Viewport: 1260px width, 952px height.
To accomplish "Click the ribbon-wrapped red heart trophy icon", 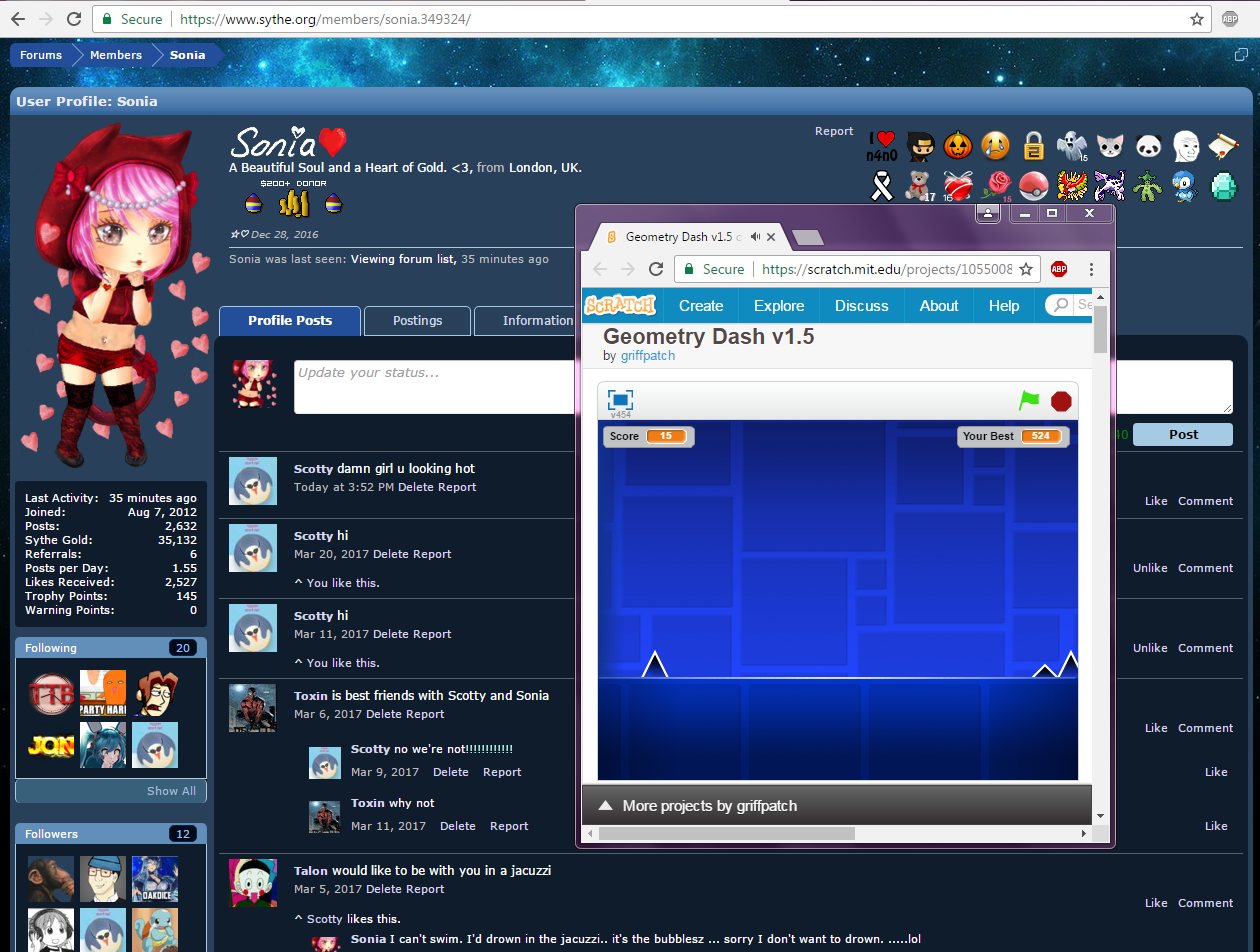I will click(958, 186).
